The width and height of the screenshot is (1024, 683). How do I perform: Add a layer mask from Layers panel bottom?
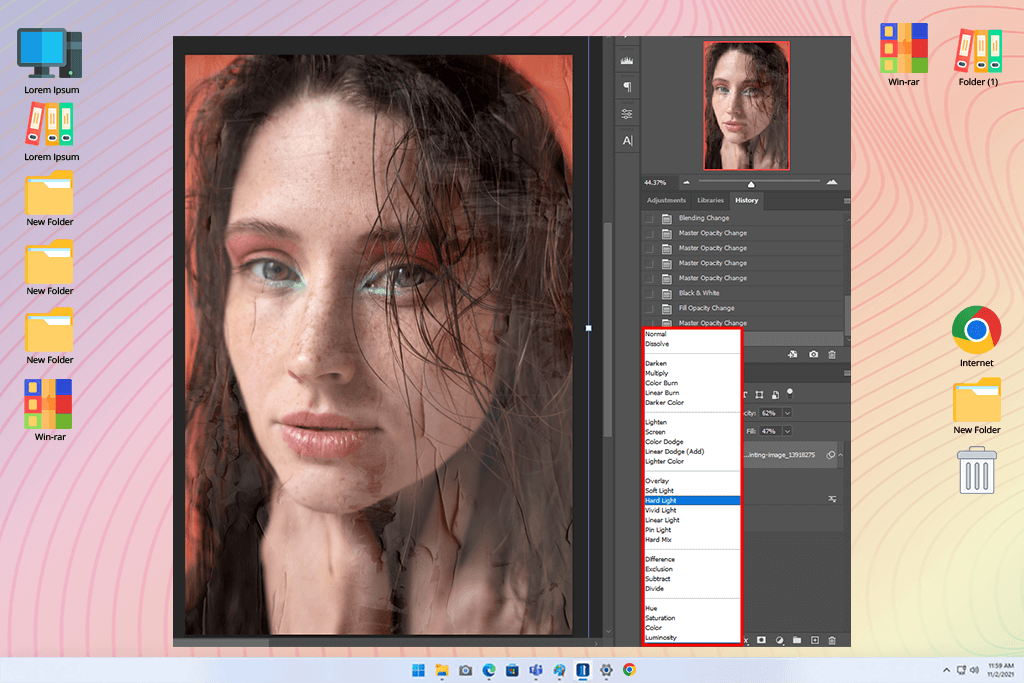[761, 640]
